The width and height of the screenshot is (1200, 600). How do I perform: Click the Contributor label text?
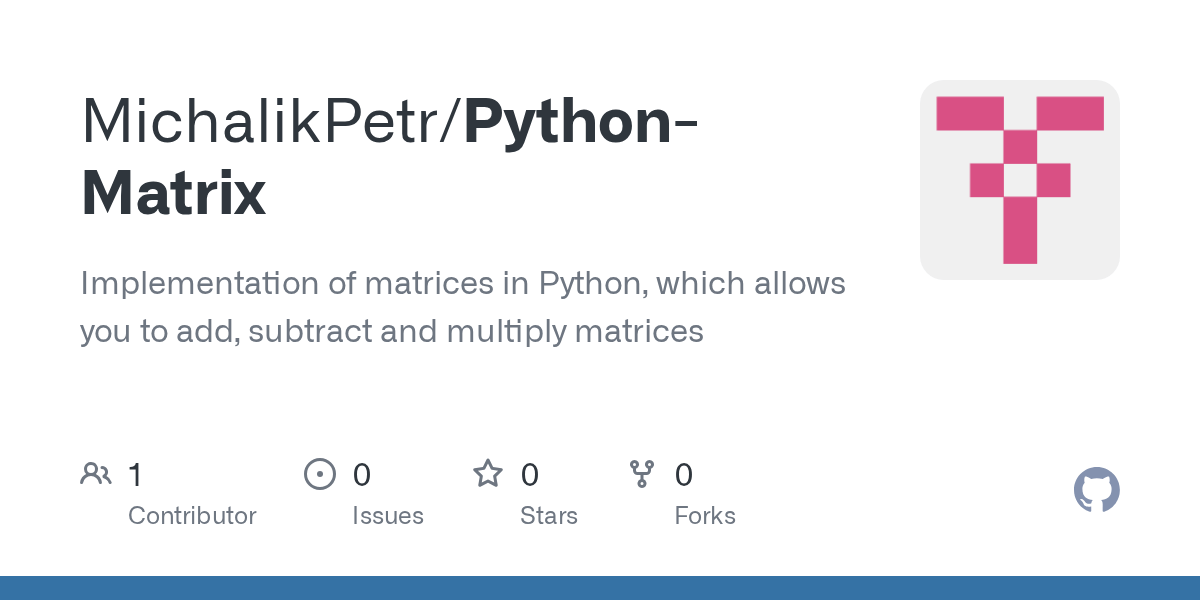(192, 516)
